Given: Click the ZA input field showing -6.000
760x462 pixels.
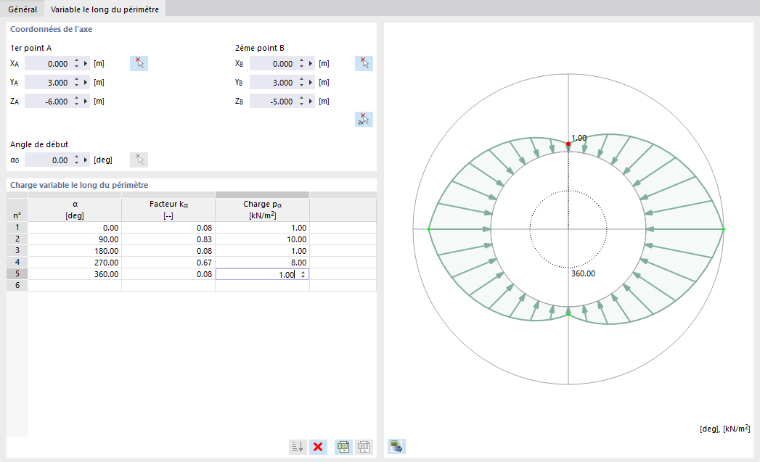Looking at the screenshot, I should pos(48,101).
